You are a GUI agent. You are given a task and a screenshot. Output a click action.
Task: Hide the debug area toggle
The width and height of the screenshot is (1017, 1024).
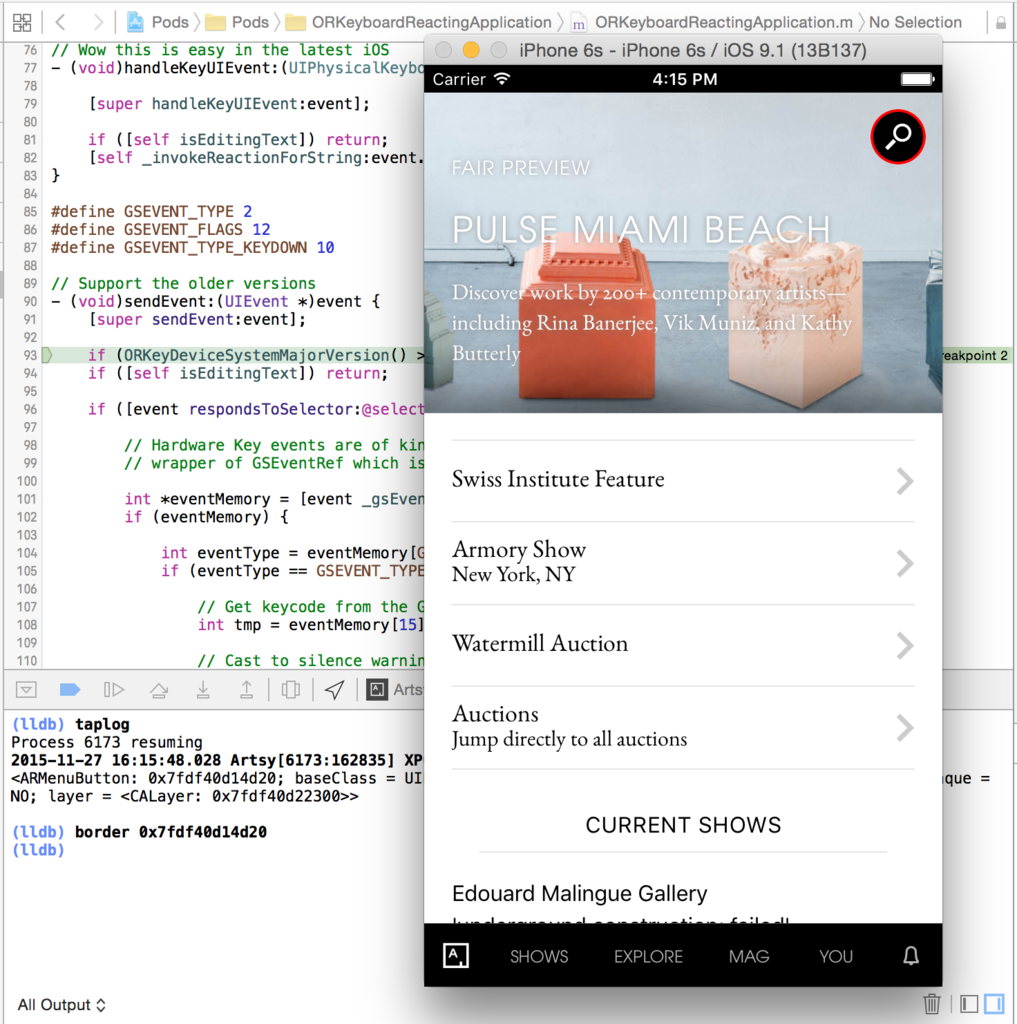(x=26, y=690)
